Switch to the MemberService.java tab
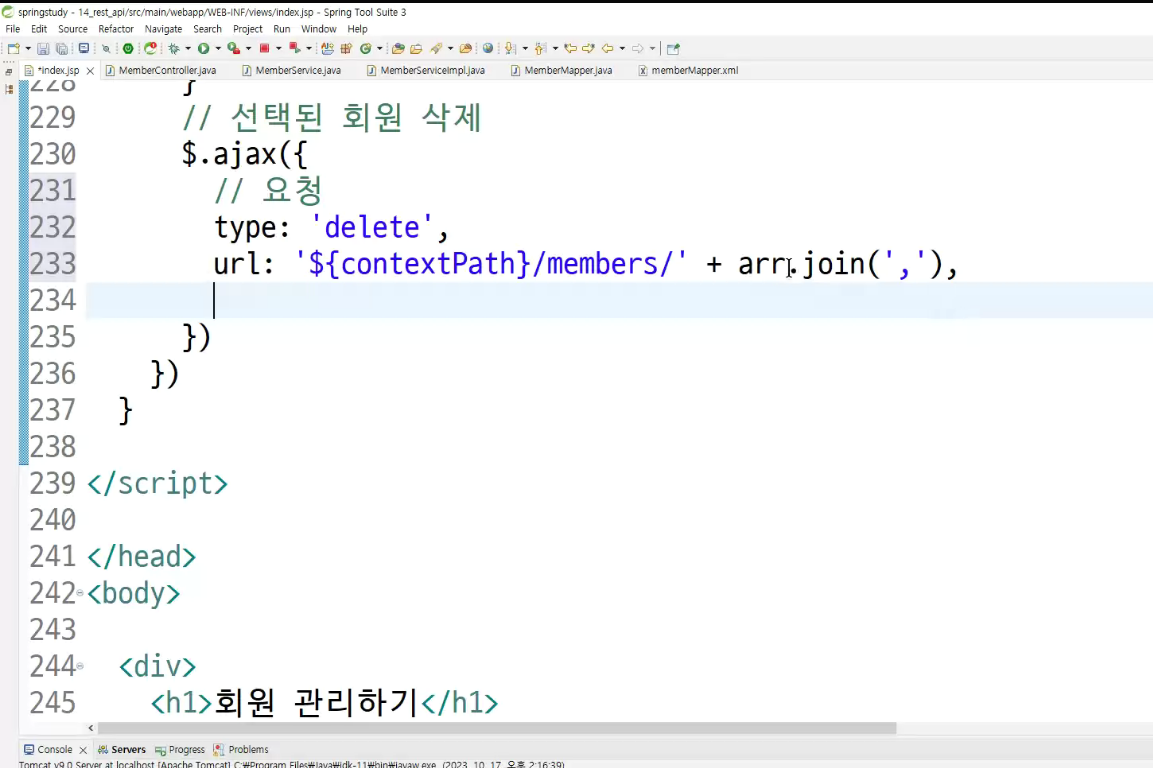This screenshot has width=1153, height=768. (x=292, y=71)
